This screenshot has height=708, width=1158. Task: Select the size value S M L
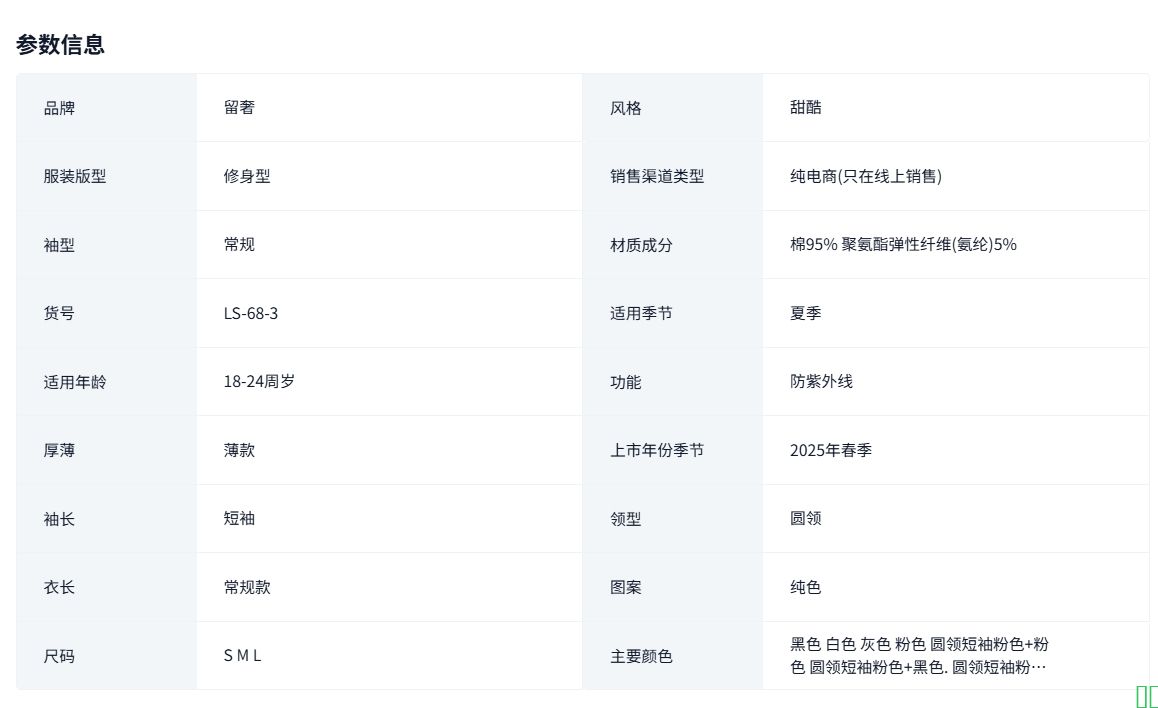242,656
